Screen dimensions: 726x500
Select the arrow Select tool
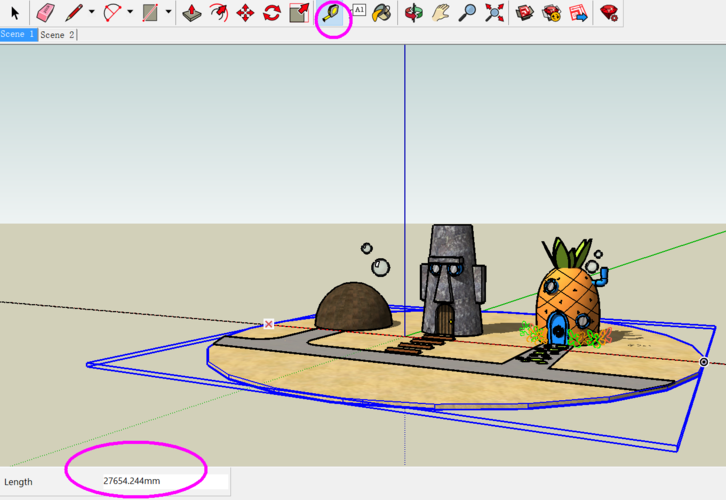pos(15,13)
